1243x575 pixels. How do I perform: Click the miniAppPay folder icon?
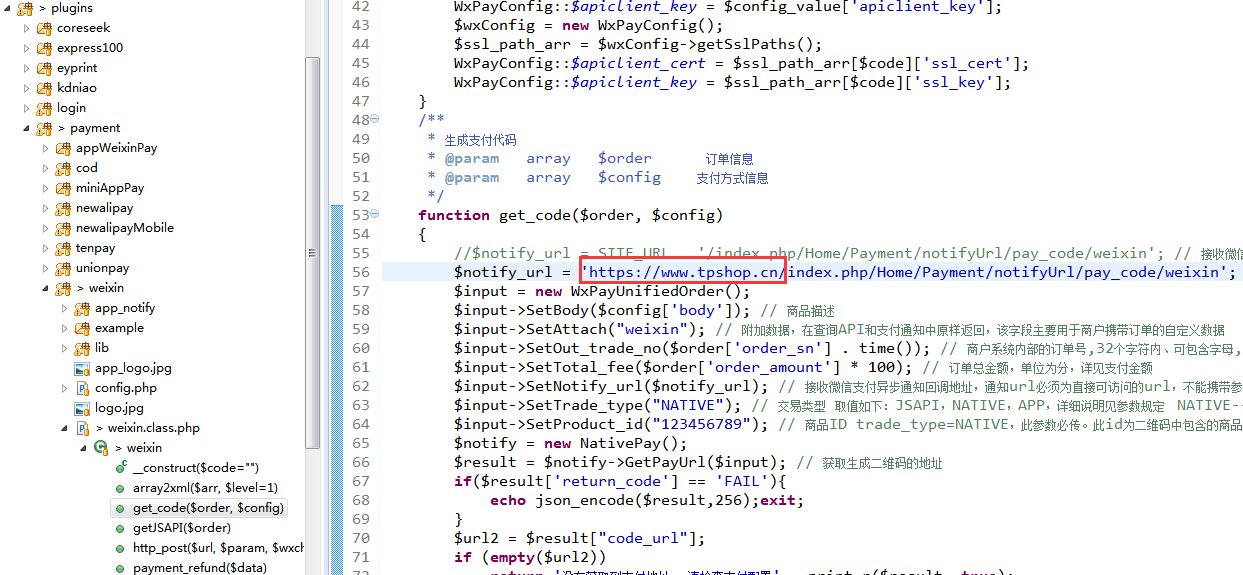tap(63, 188)
